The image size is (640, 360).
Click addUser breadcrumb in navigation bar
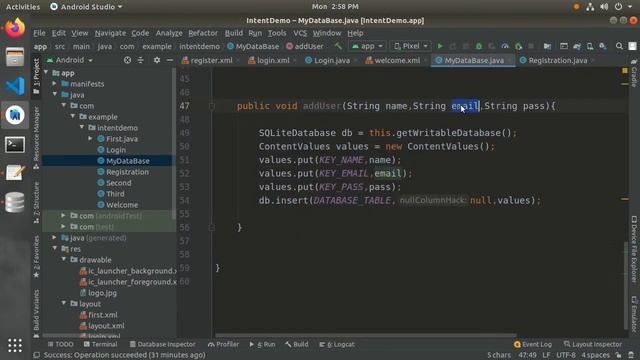304,47
